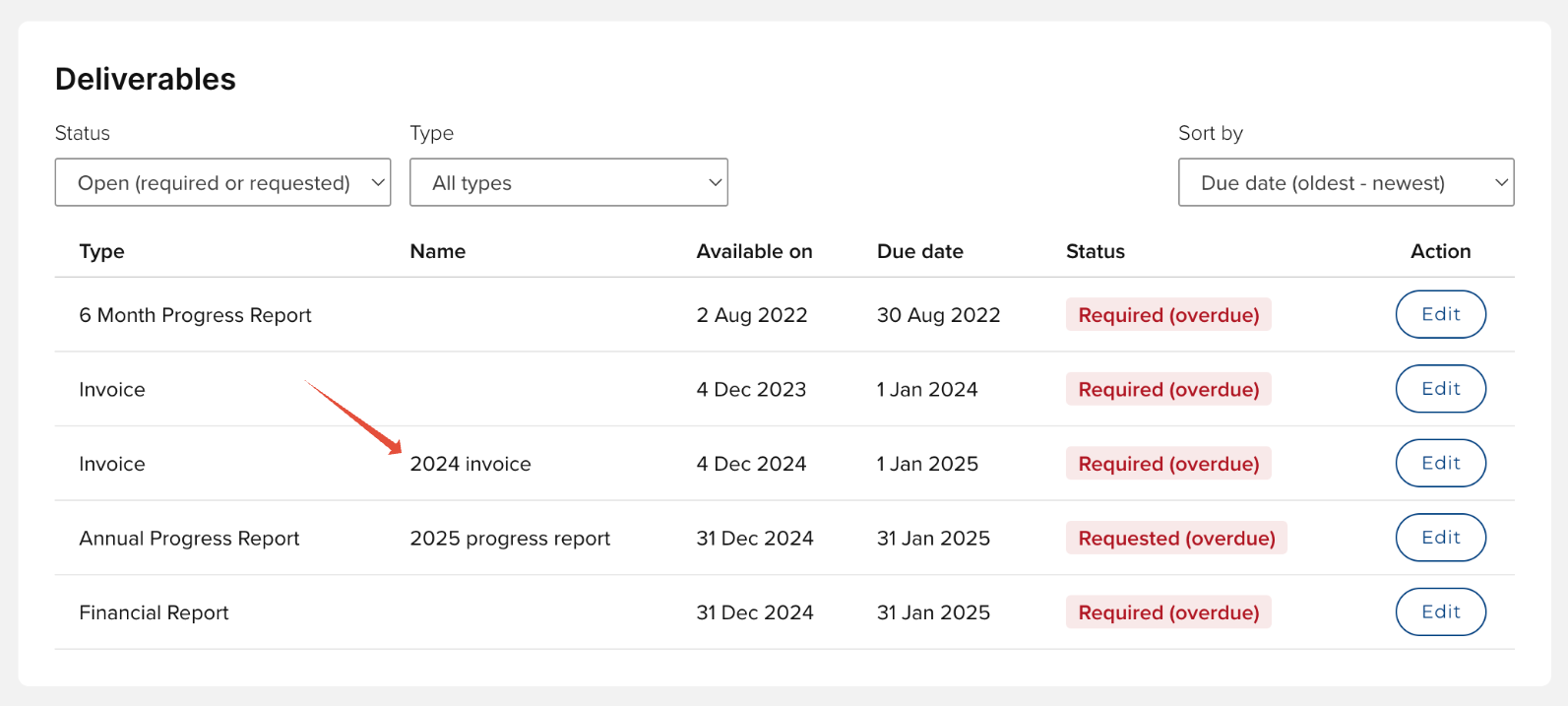1568x706 pixels.
Task: Click the 6 Month Progress Report type text
Action: point(195,315)
